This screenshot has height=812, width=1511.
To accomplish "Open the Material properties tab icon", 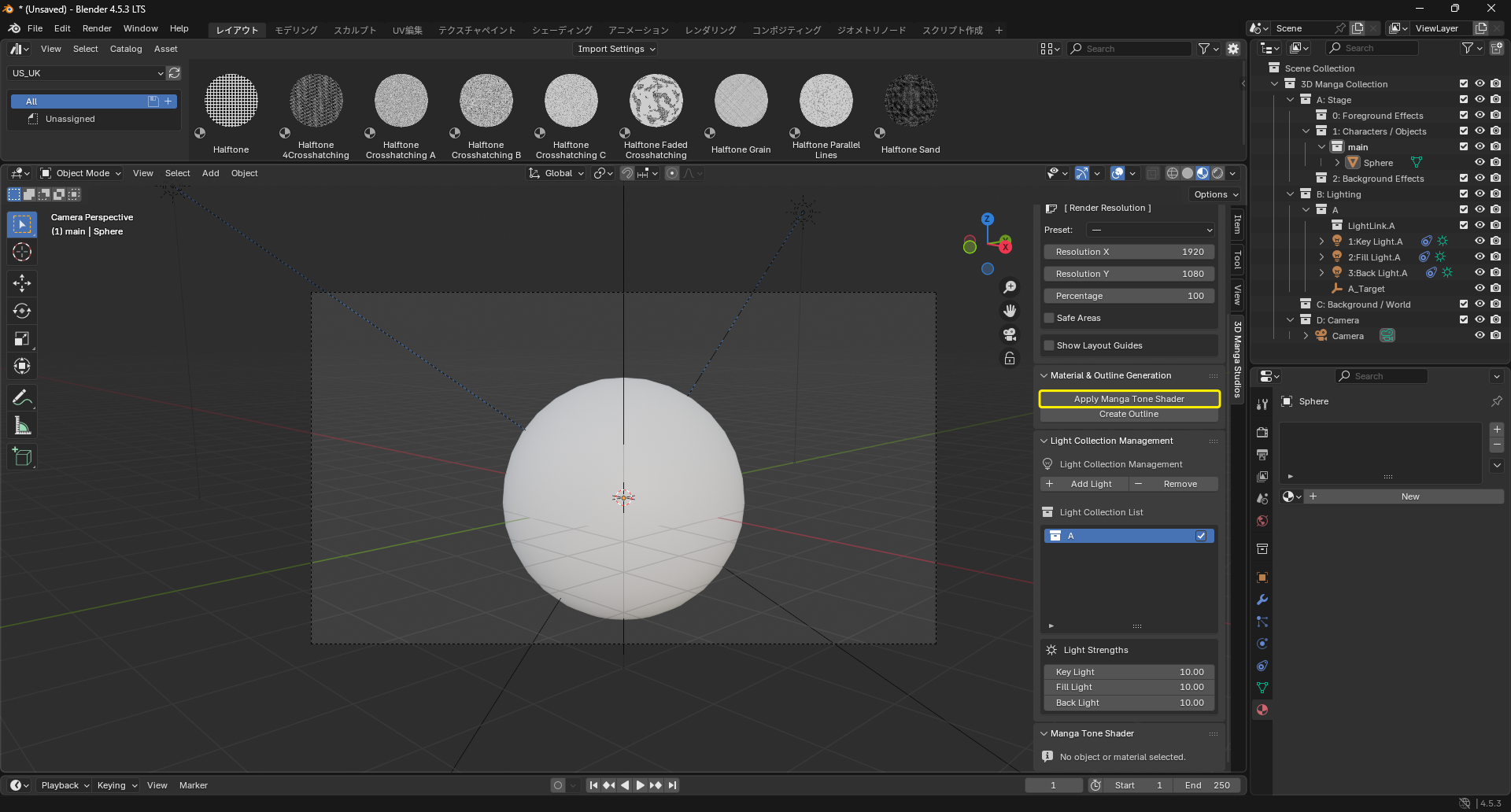I will (1262, 710).
